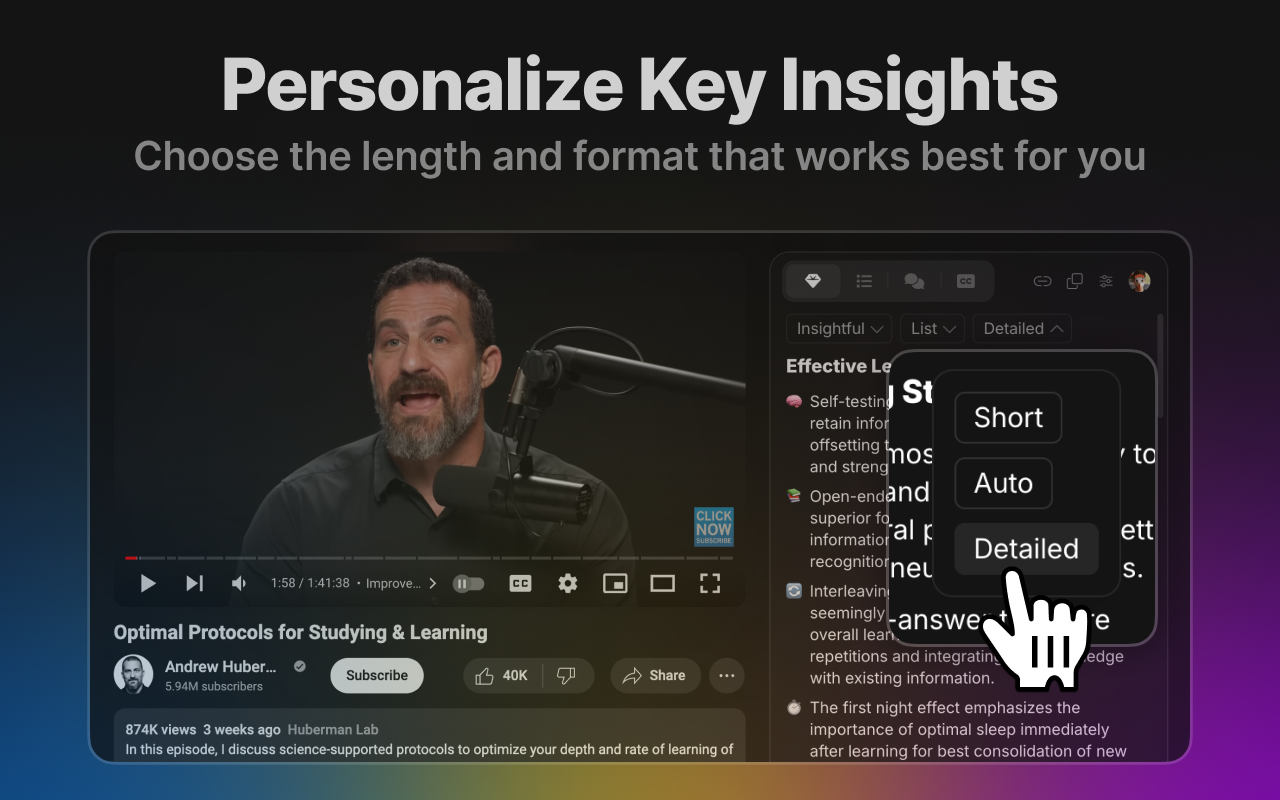
Task: Click the user profile avatar in the panel
Action: point(1139,281)
